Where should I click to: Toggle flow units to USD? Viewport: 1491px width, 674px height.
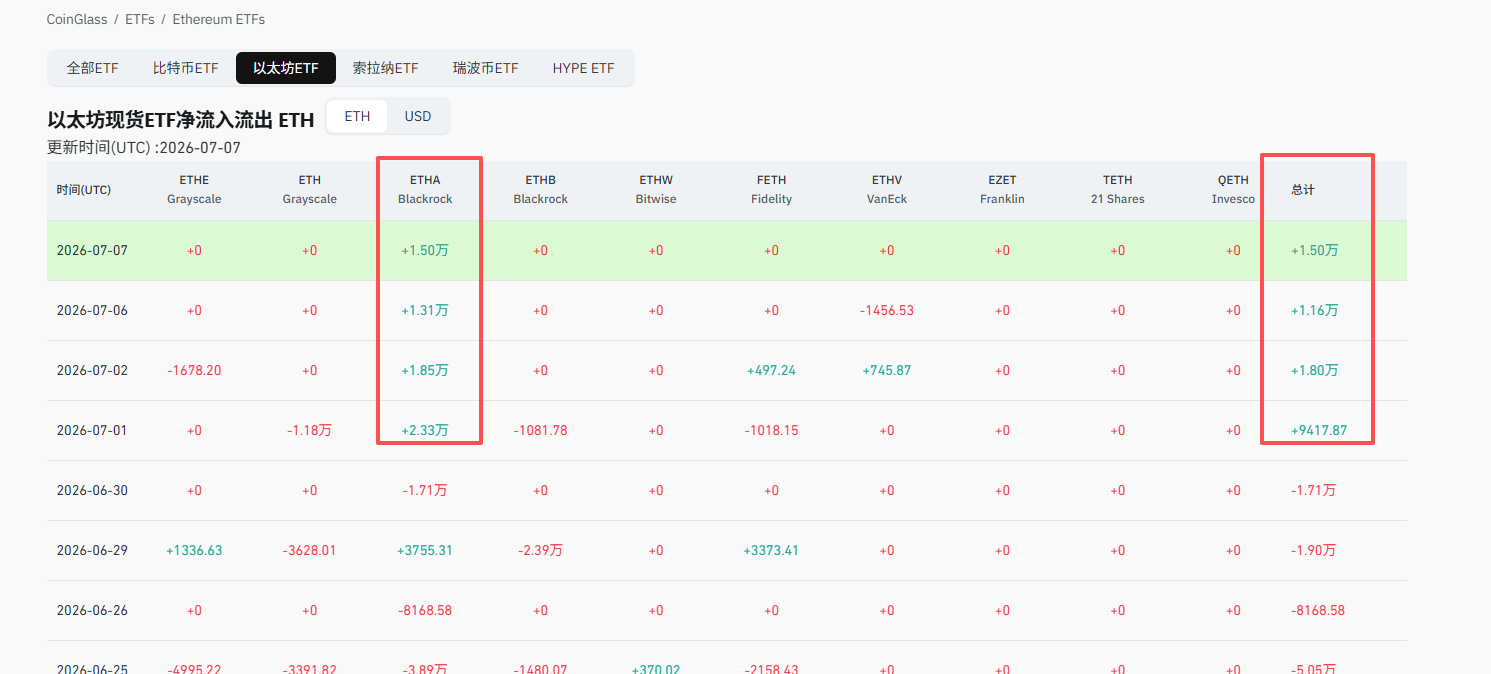click(x=418, y=116)
